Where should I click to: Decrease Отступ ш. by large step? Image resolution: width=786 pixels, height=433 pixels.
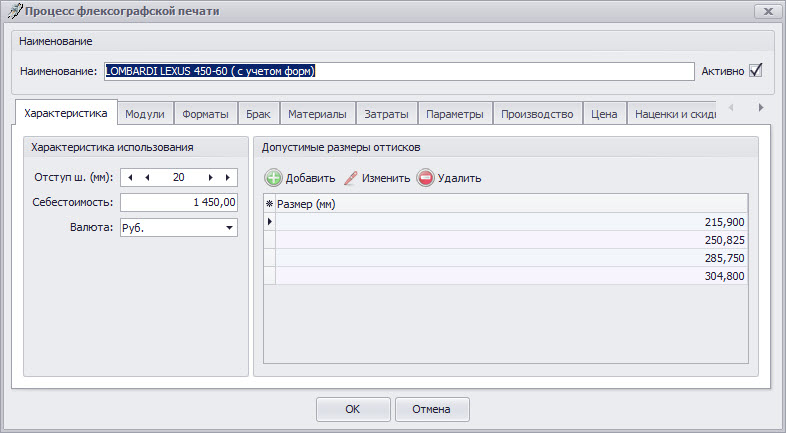click(130, 177)
